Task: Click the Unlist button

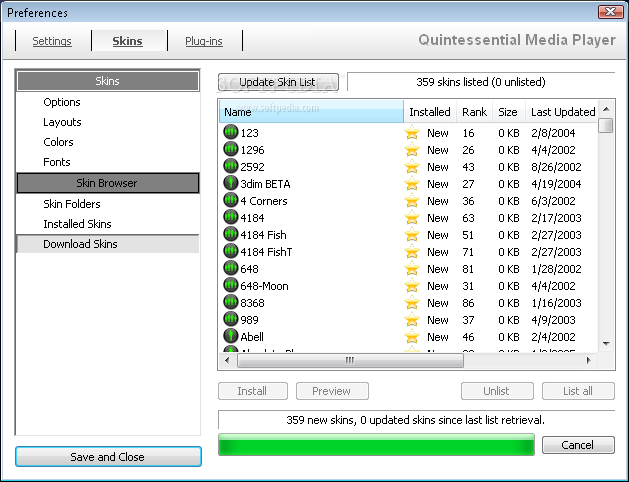Action: click(x=497, y=391)
